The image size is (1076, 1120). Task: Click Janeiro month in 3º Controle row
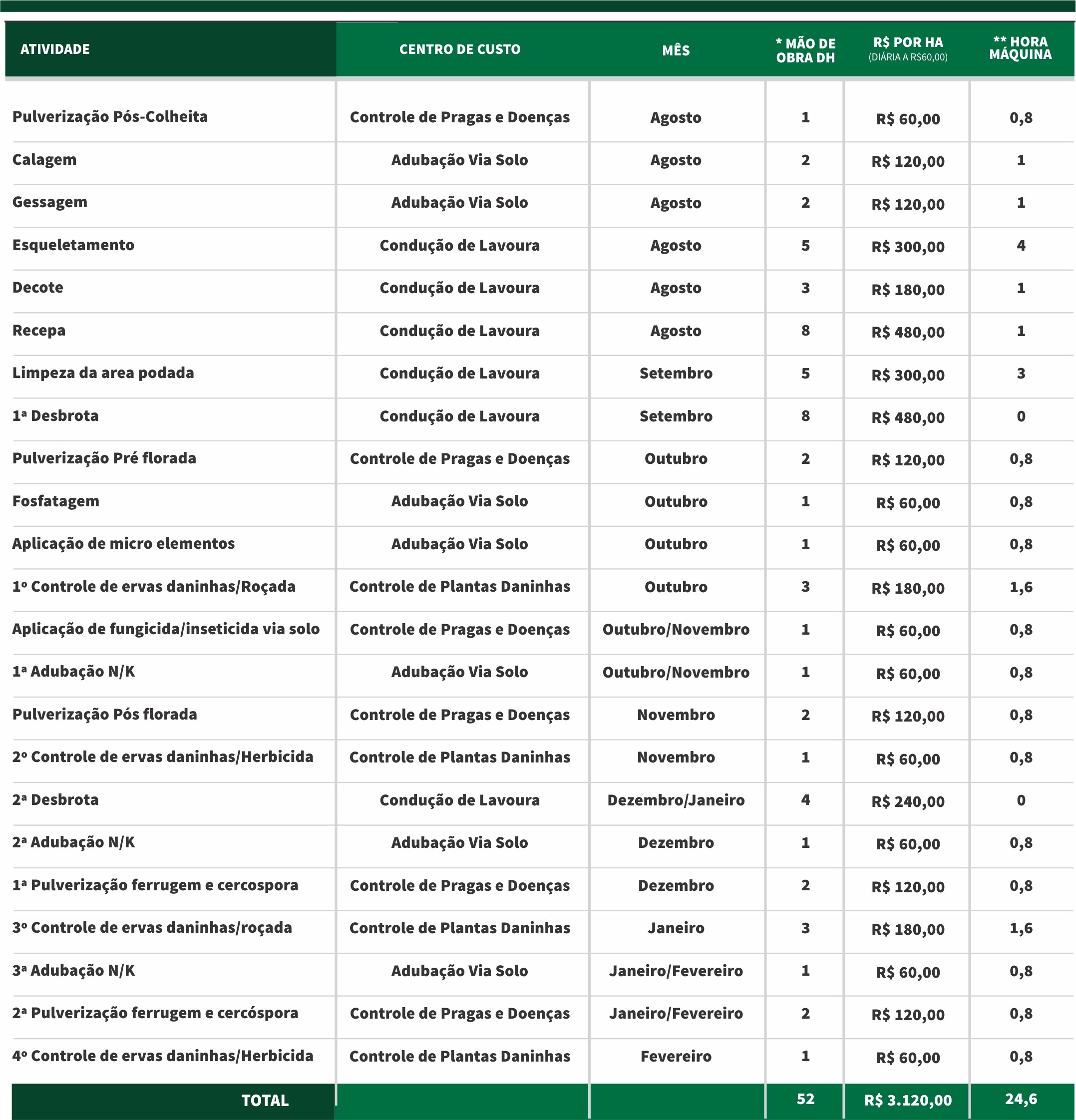[676, 928]
